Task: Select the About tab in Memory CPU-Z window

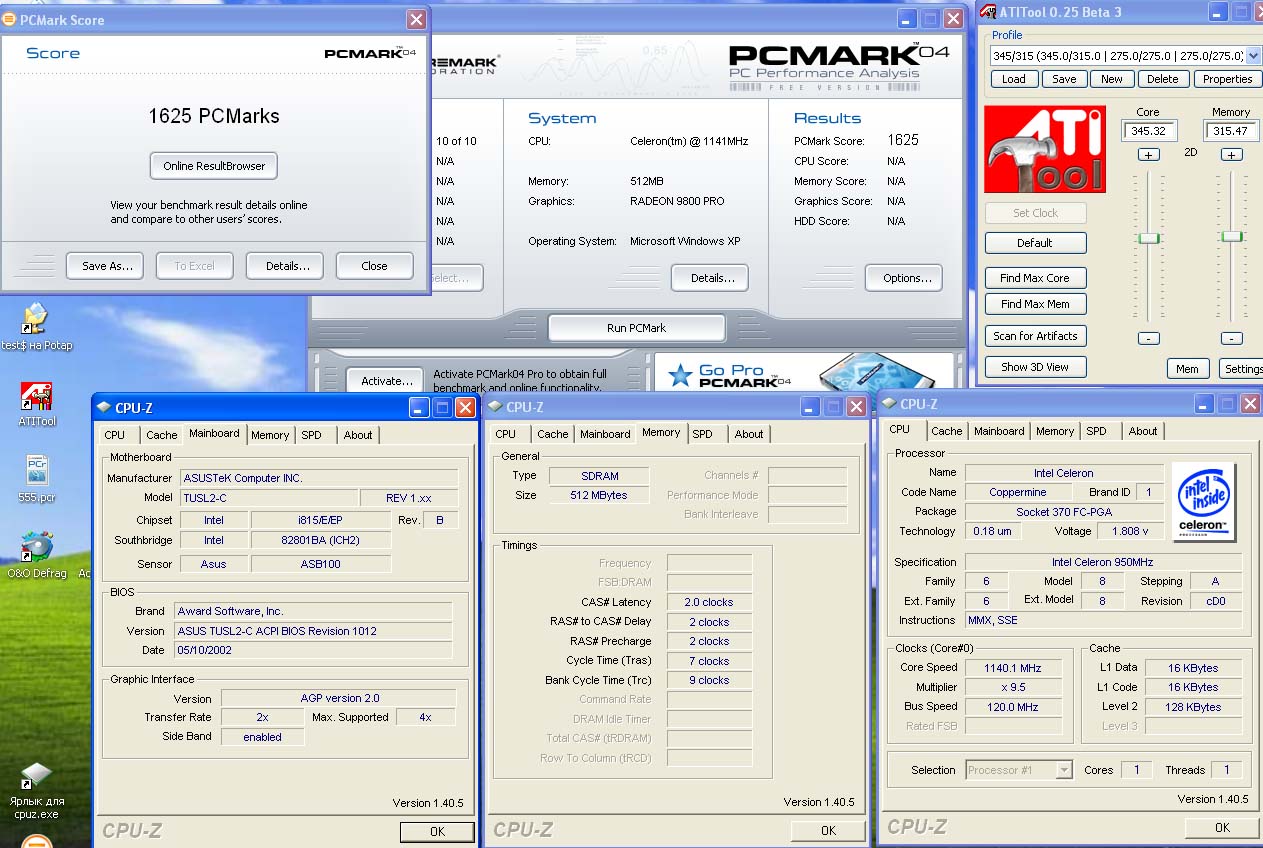Action: pos(749,434)
